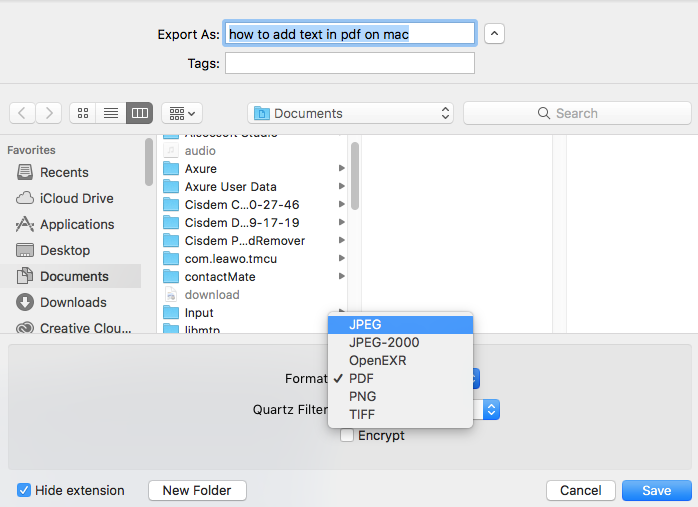Expand the com.leawo.tmcu folder arrow

(341, 258)
